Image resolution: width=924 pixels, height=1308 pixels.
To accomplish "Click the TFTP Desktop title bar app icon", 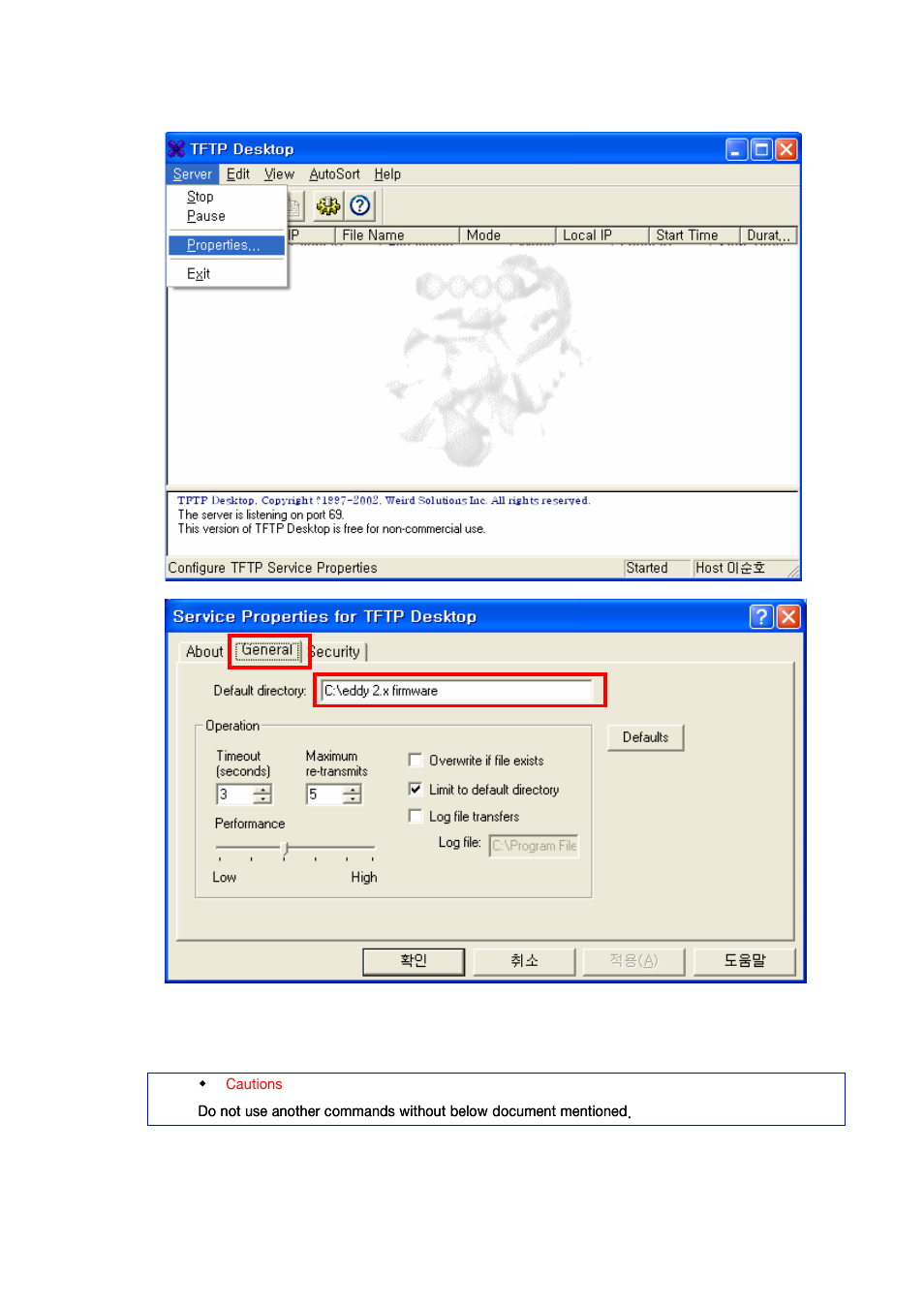I will (x=176, y=149).
